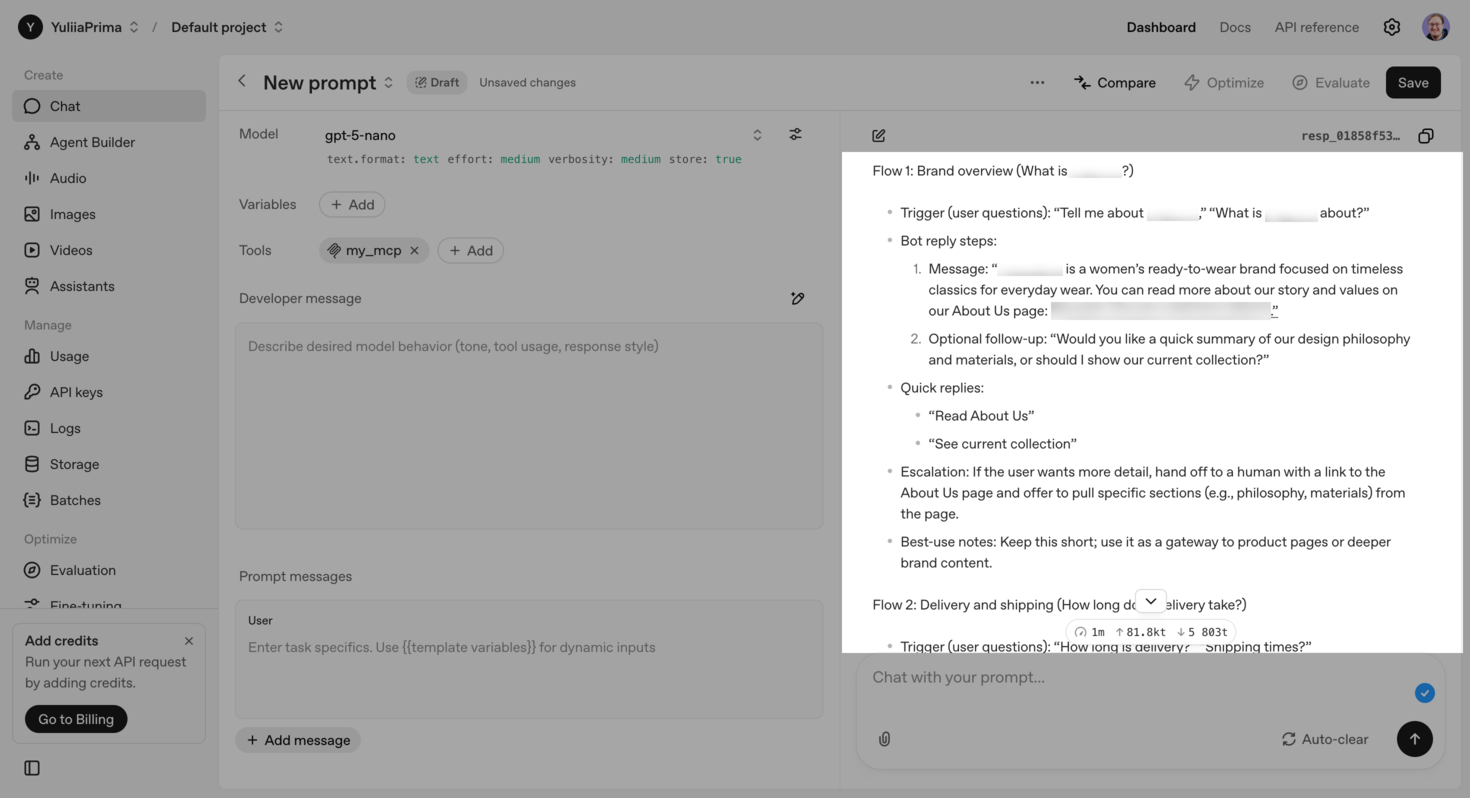The height and width of the screenshot is (798, 1470).
Task: Save the prompt
Action: (1413, 82)
